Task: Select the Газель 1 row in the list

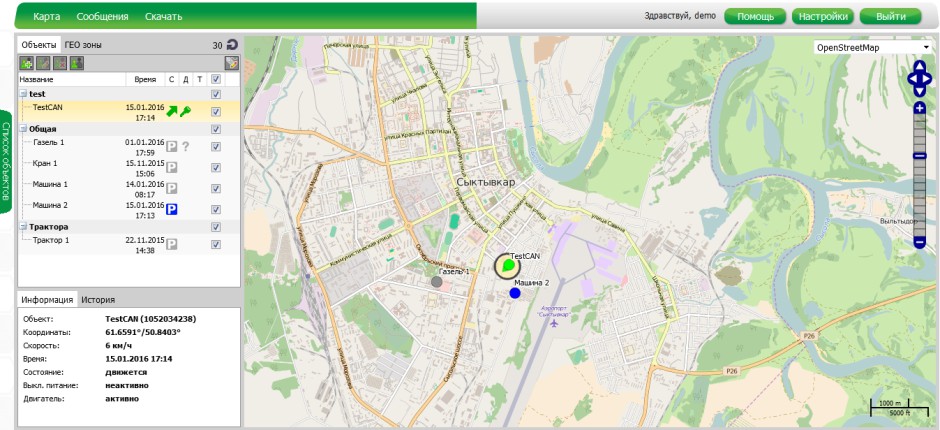Action: [129, 146]
